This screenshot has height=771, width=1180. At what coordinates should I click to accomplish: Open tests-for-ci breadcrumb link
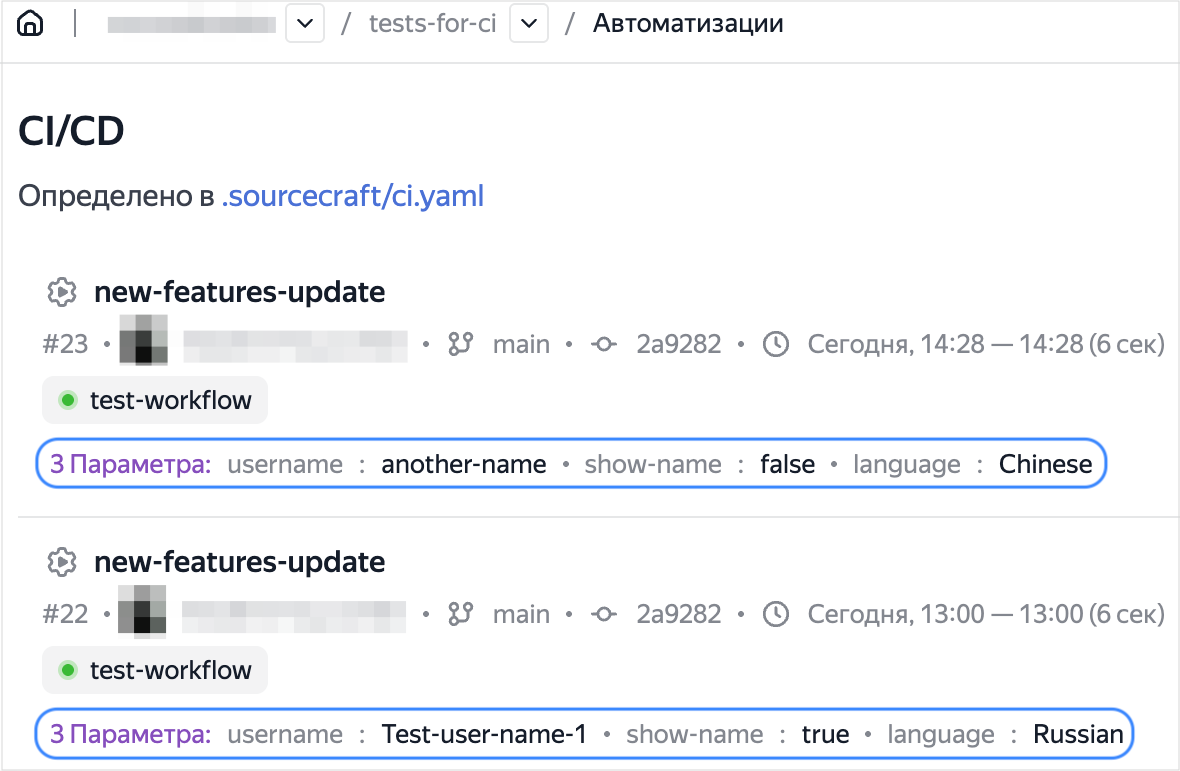pyautogui.click(x=432, y=24)
